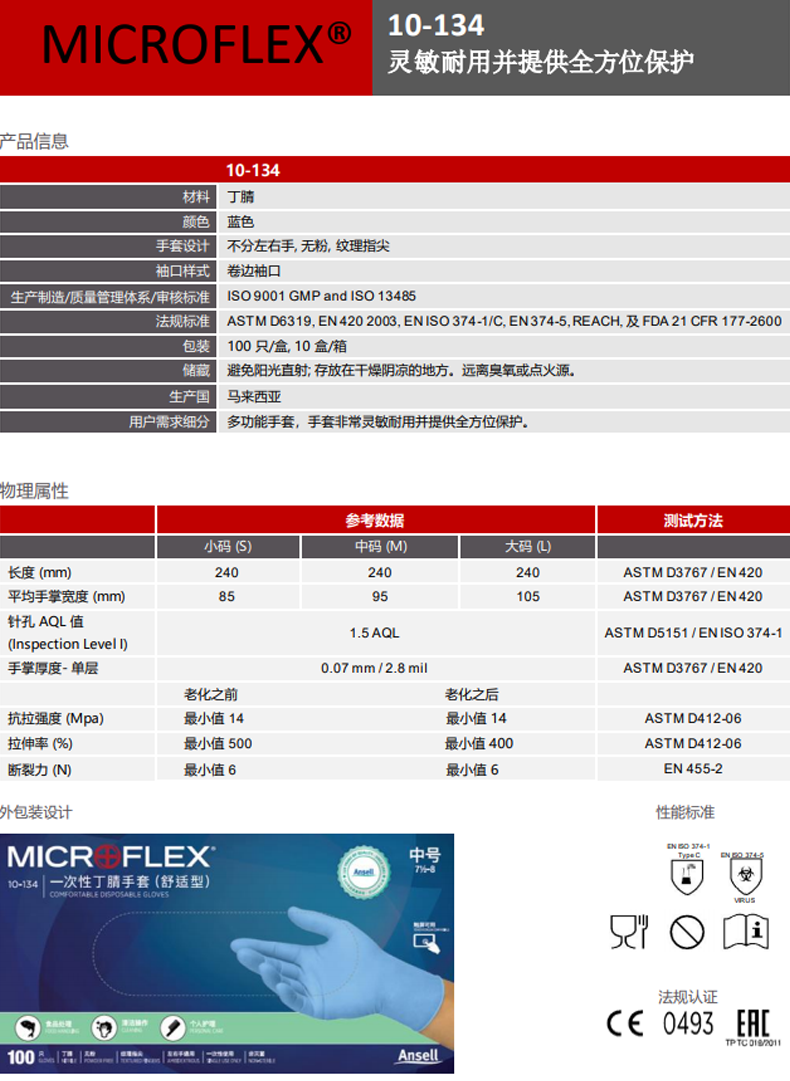
Task: Click the 小码 (S) column header
Action: click(227, 546)
